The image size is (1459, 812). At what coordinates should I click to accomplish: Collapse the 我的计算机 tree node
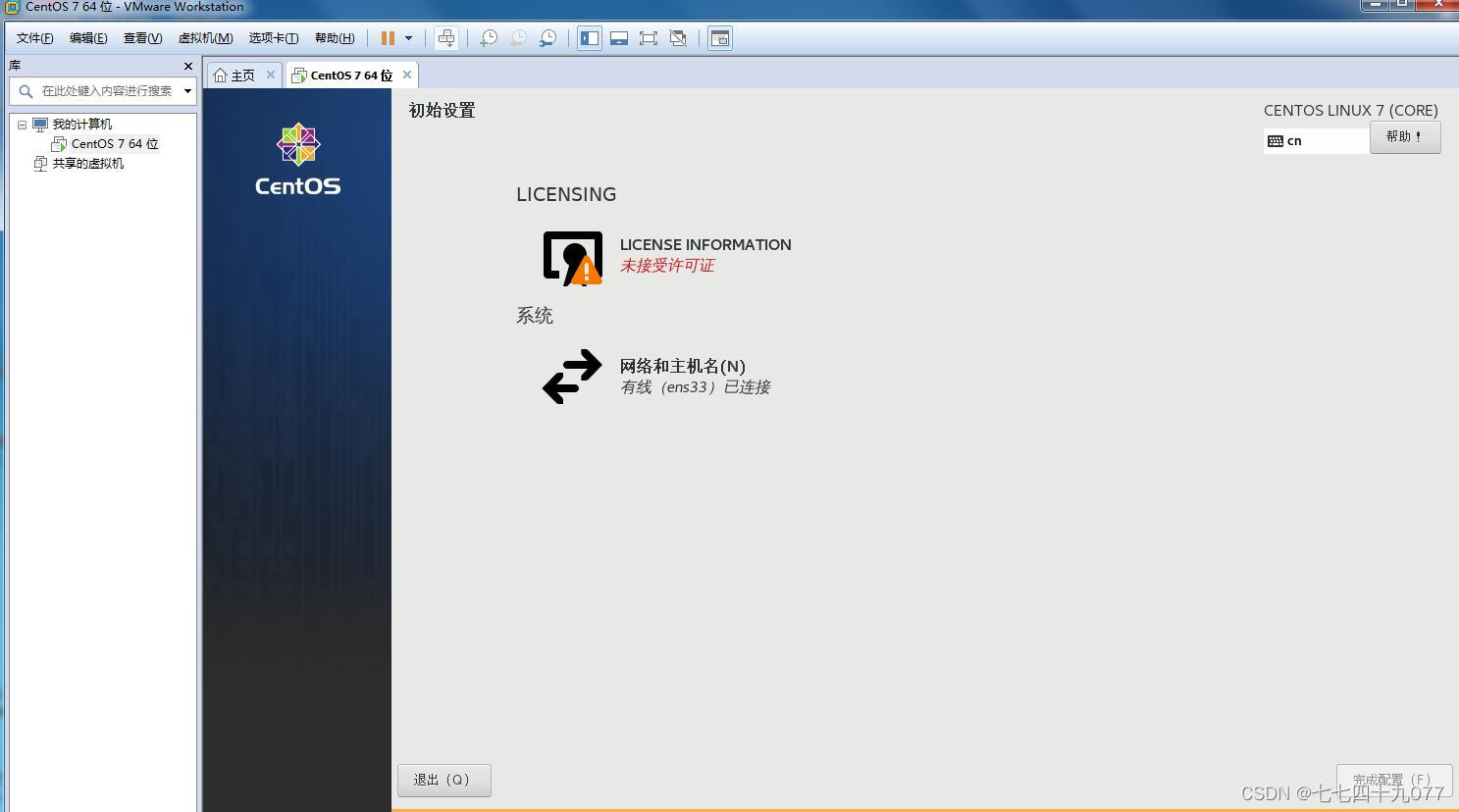click(22, 124)
